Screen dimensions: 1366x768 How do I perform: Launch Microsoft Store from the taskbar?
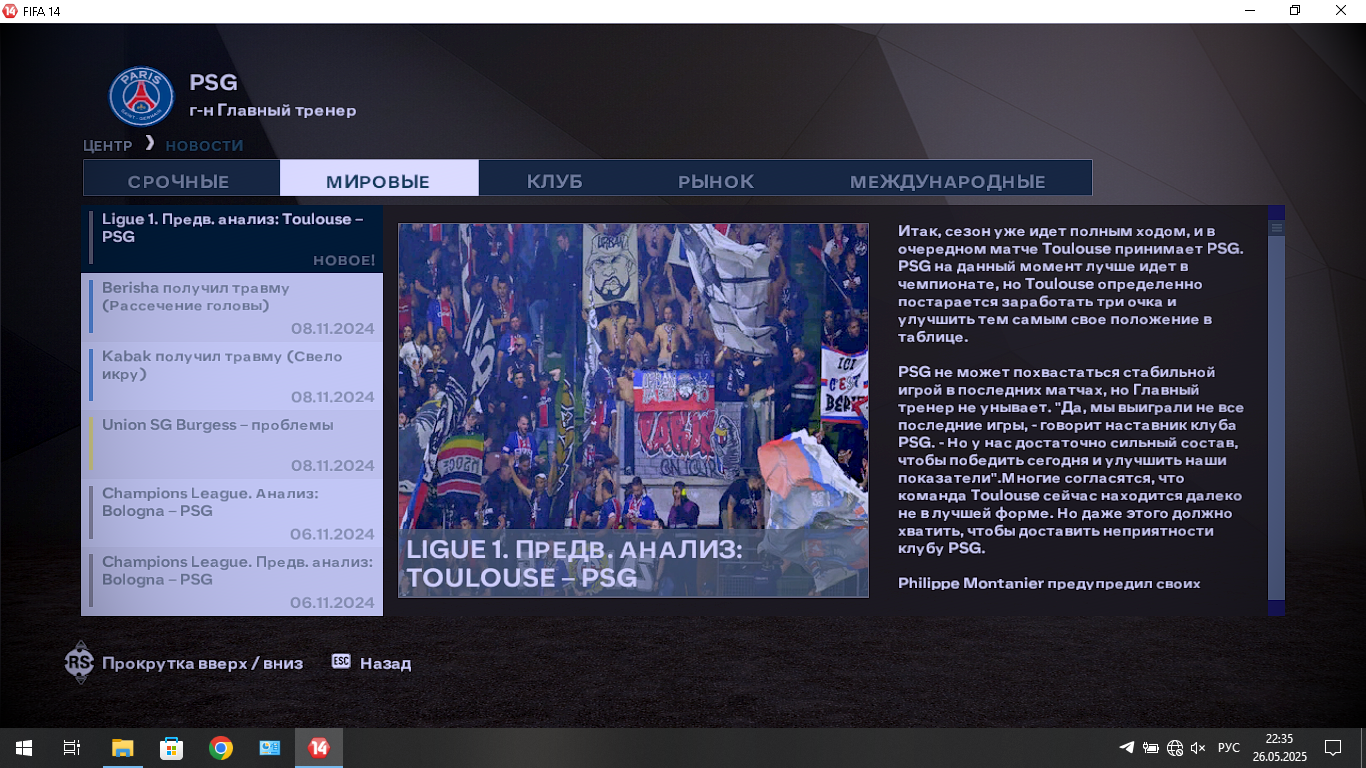171,748
